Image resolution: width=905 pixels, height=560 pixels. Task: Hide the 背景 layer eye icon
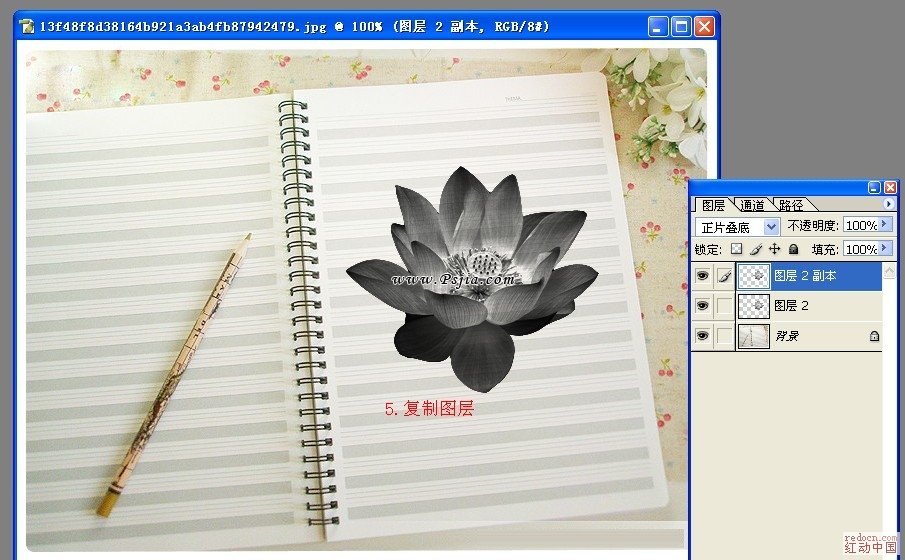pos(702,335)
